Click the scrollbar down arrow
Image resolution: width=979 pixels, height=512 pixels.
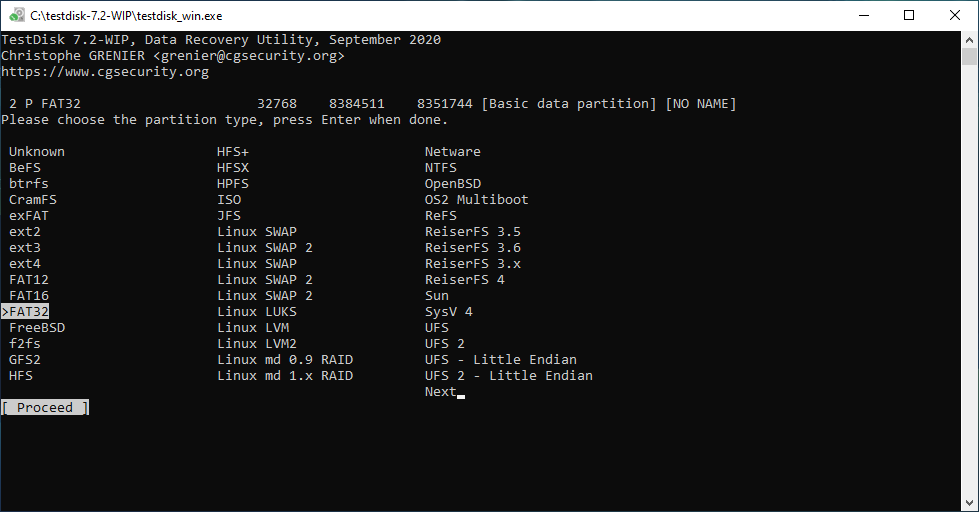coord(969,503)
